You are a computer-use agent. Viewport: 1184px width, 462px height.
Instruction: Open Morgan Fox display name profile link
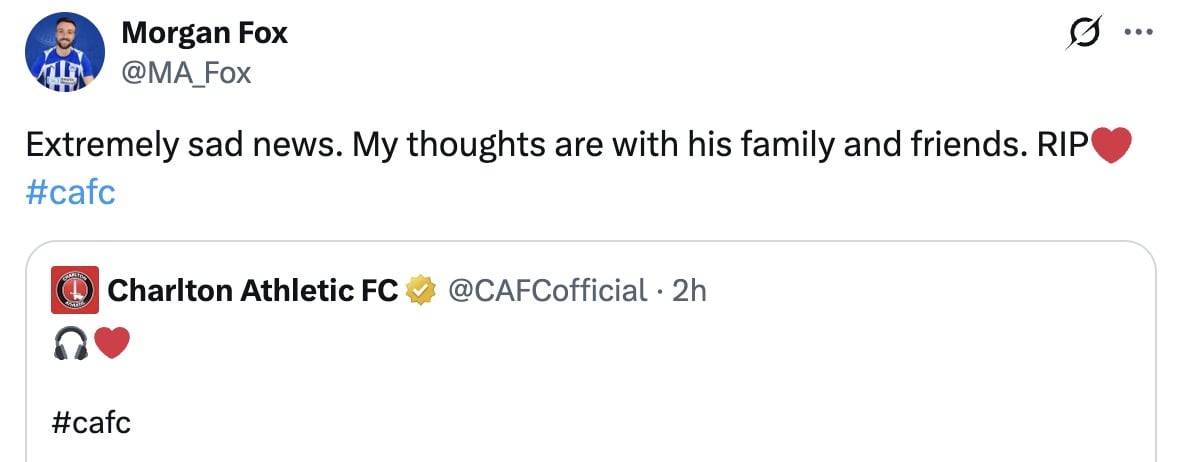[204, 33]
